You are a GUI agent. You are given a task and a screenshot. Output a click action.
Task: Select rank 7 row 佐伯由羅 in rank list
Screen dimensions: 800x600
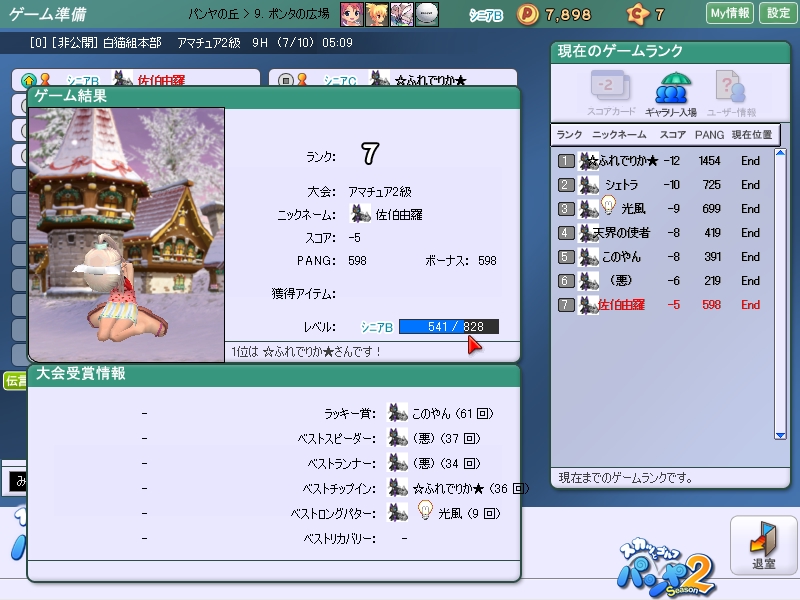[663, 305]
